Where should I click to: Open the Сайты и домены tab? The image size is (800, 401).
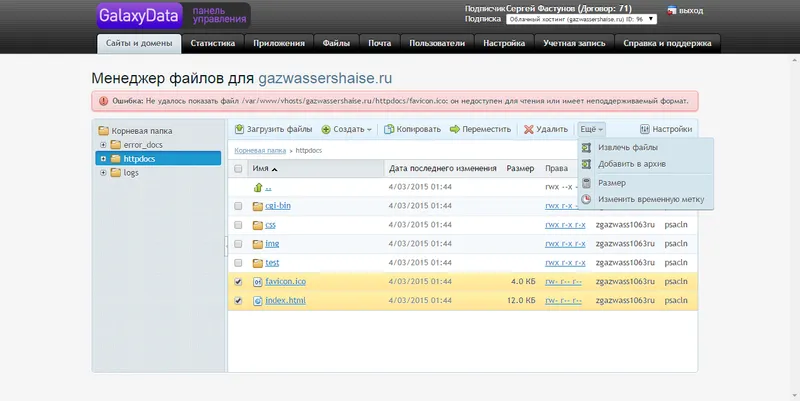(x=139, y=43)
